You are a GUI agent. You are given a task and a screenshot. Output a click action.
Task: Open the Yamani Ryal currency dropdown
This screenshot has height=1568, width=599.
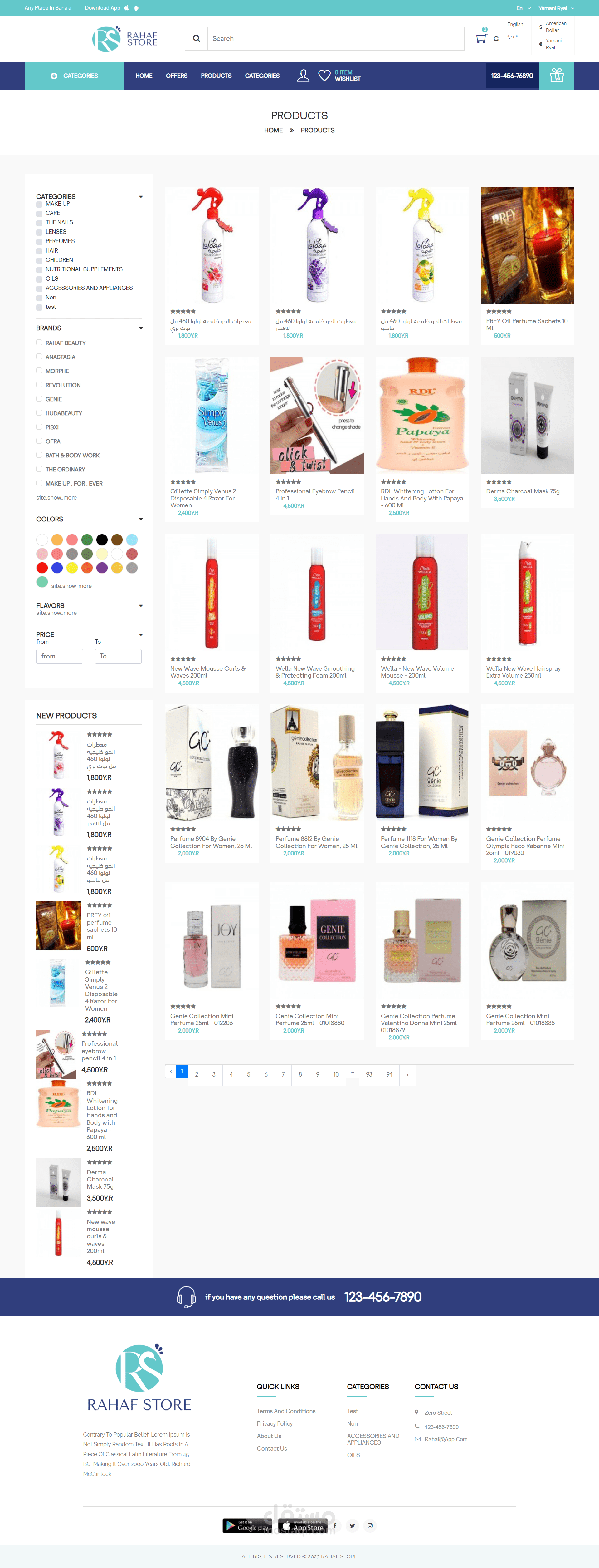(556, 8)
